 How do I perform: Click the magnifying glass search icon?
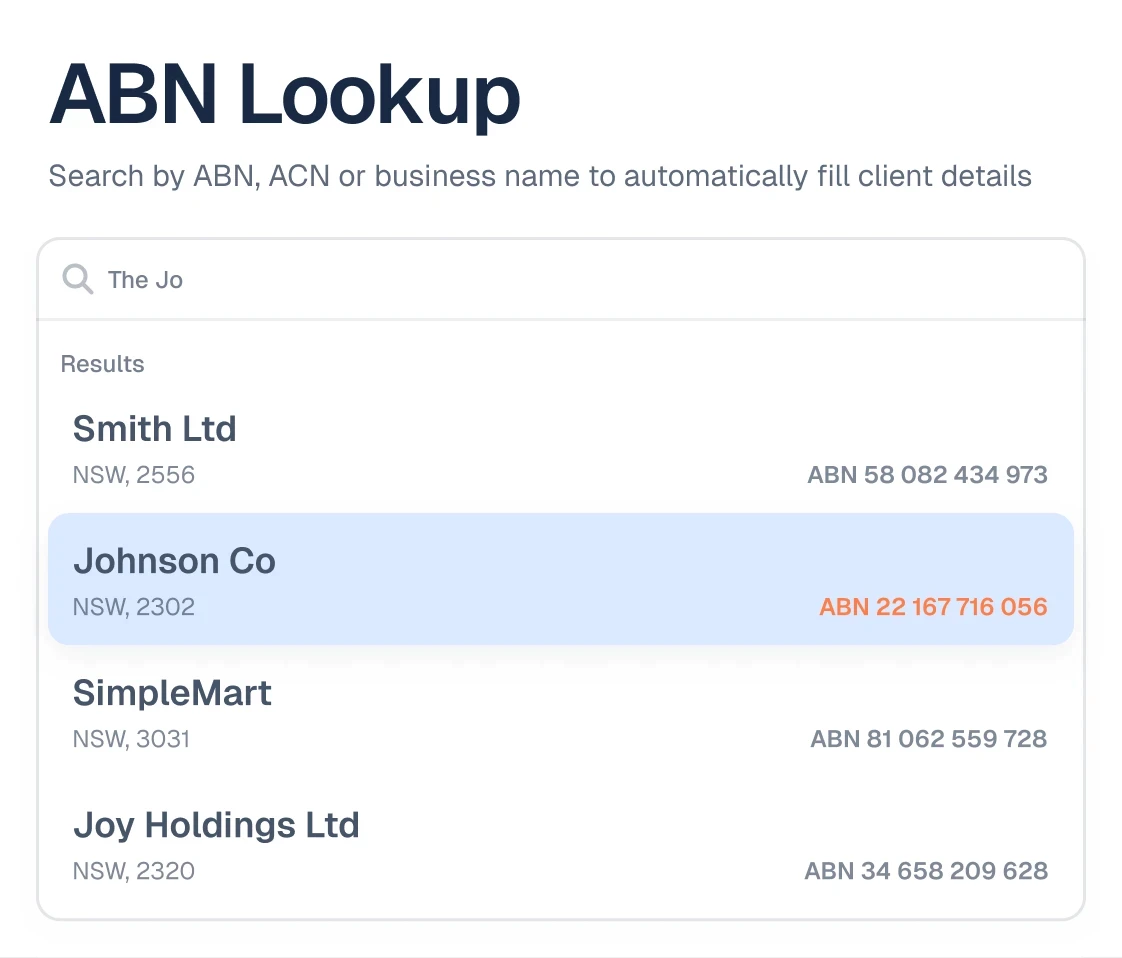pyautogui.click(x=77, y=279)
